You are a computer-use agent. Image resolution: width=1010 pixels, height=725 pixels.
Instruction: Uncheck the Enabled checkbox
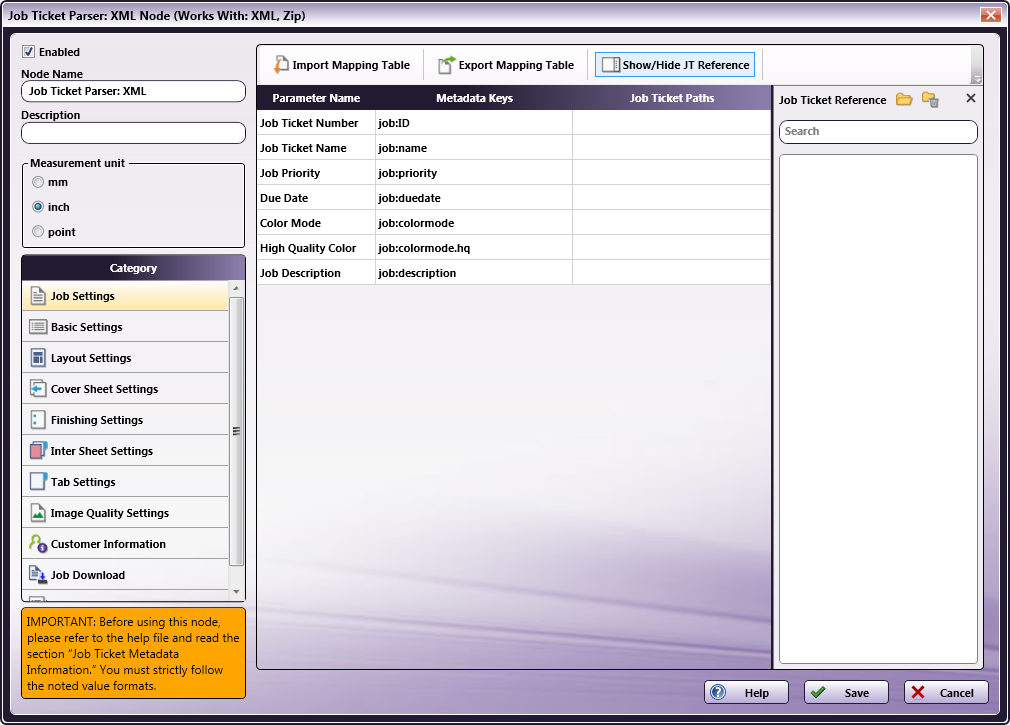click(x=28, y=52)
